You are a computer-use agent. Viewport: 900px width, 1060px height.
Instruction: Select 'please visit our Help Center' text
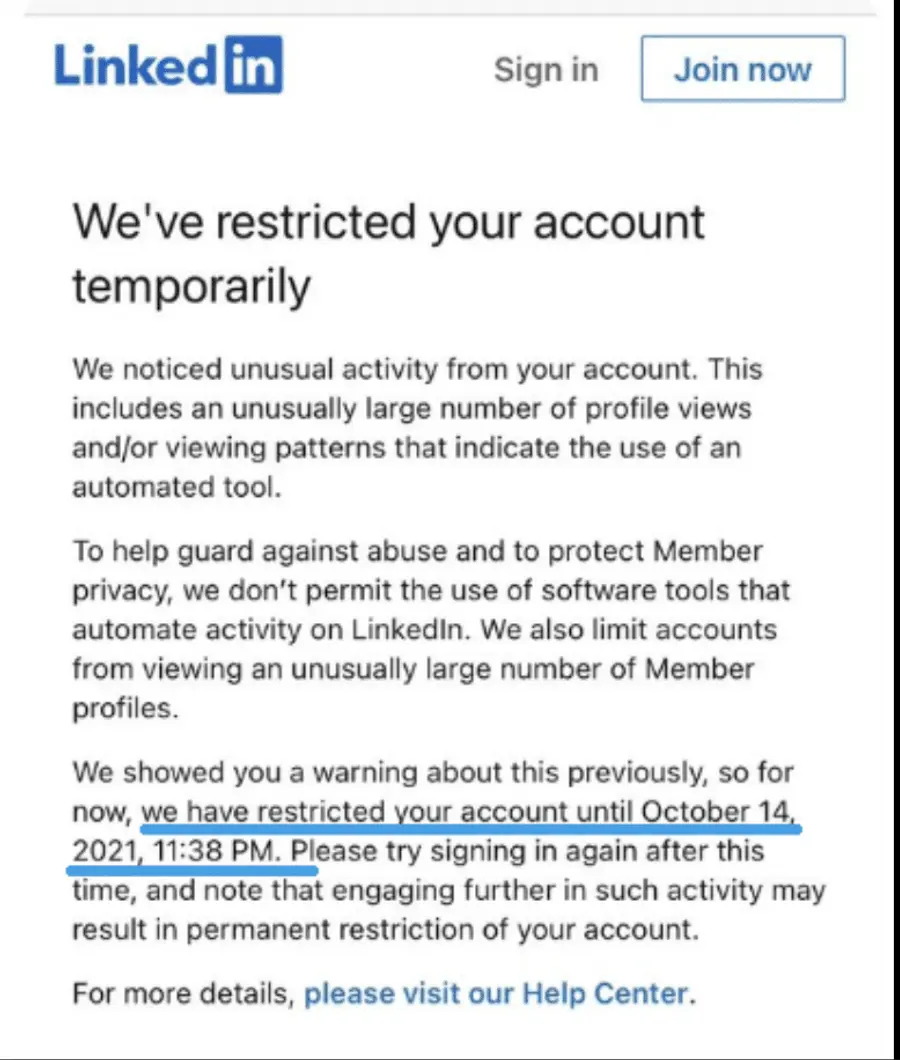(498, 993)
